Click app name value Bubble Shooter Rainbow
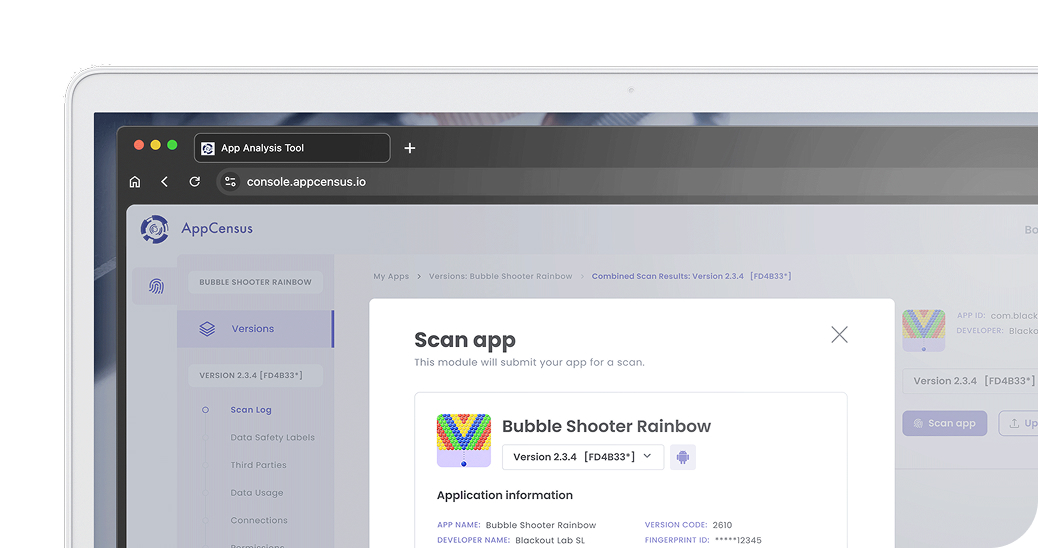This screenshot has height=548, width=1038. pos(541,525)
